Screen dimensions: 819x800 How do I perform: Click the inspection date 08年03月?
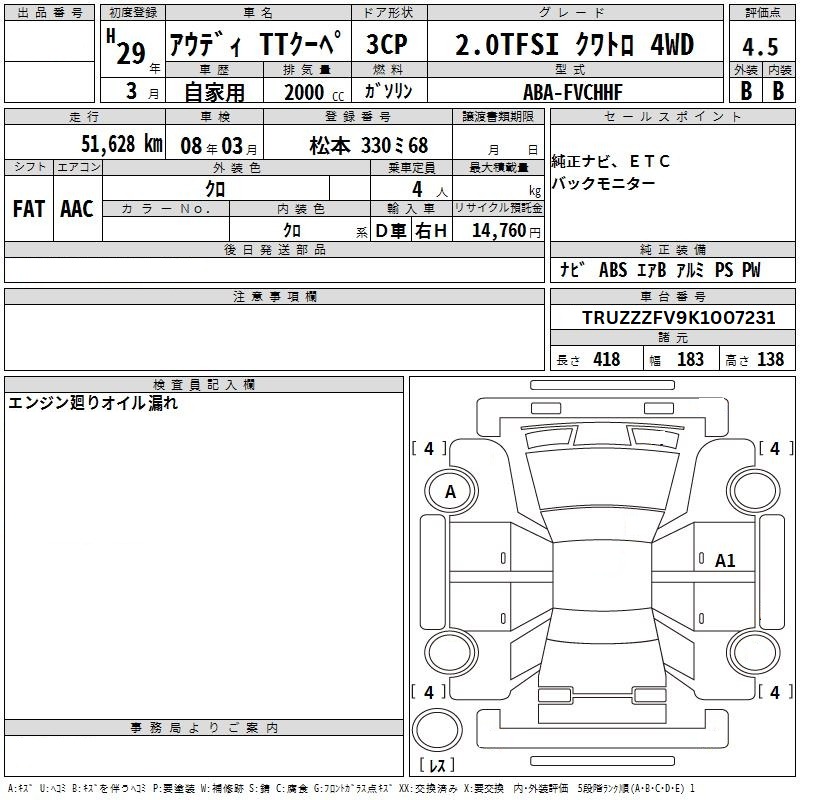(x=218, y=146)
